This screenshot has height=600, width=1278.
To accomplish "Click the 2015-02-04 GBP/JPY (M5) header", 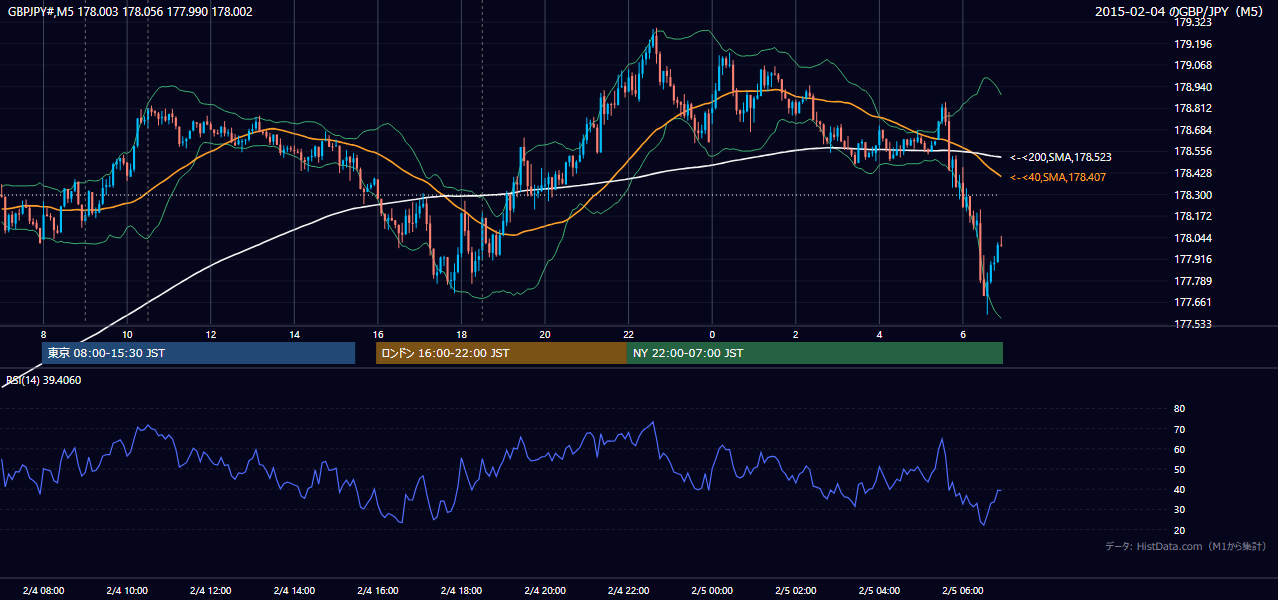I will click(x=1181, y=11).
